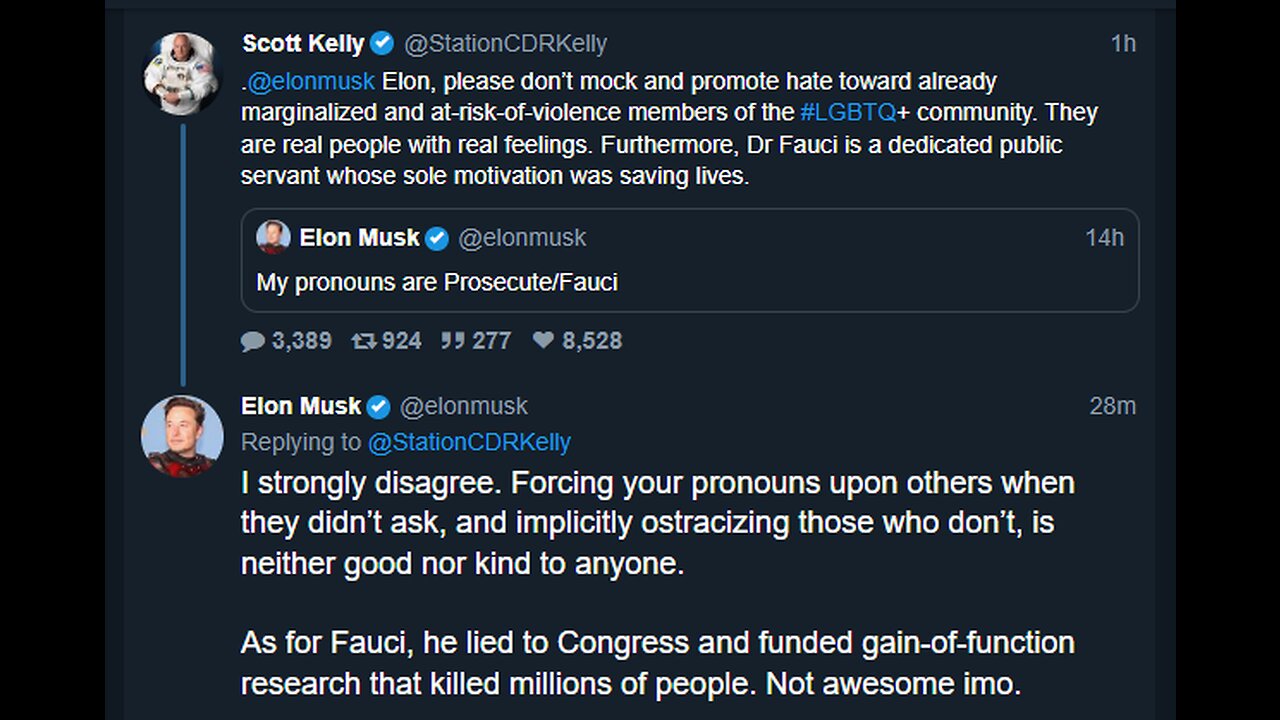
Task: Click verified badge in quoted Elon tweet
Action: pyautogui.click(x=437, y=238)
